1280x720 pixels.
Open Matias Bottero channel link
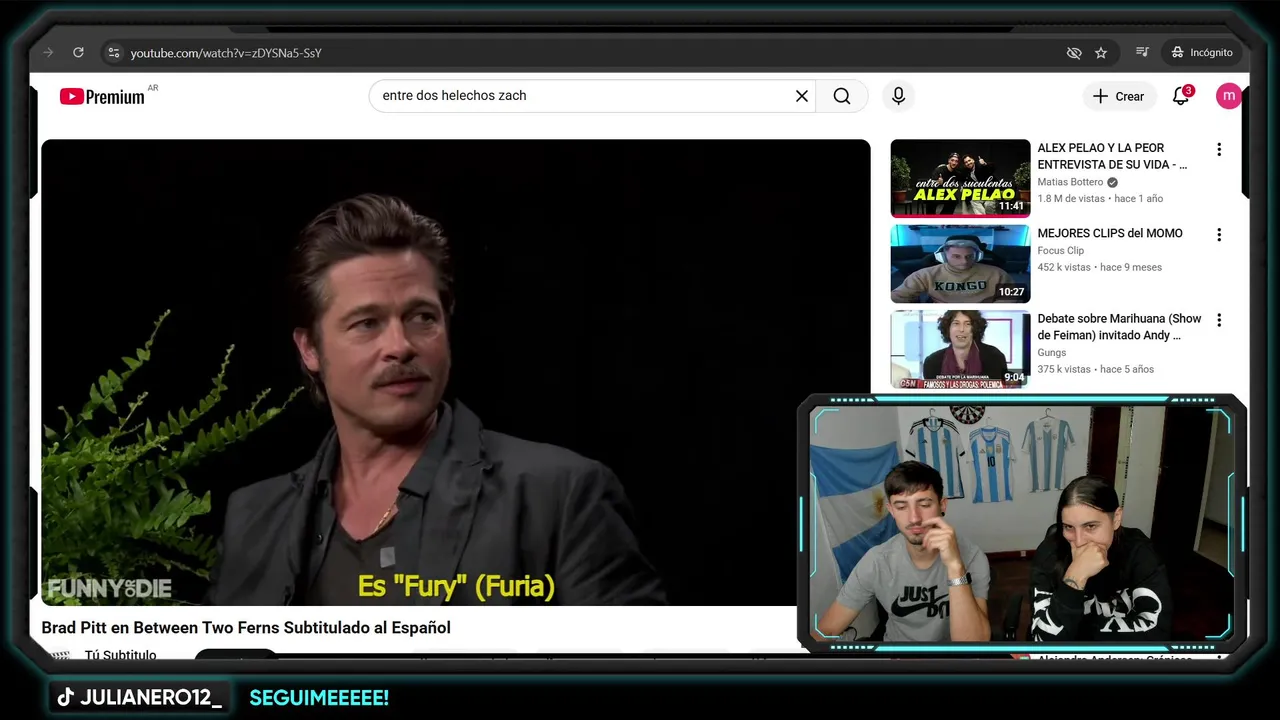click(1070, 182)
